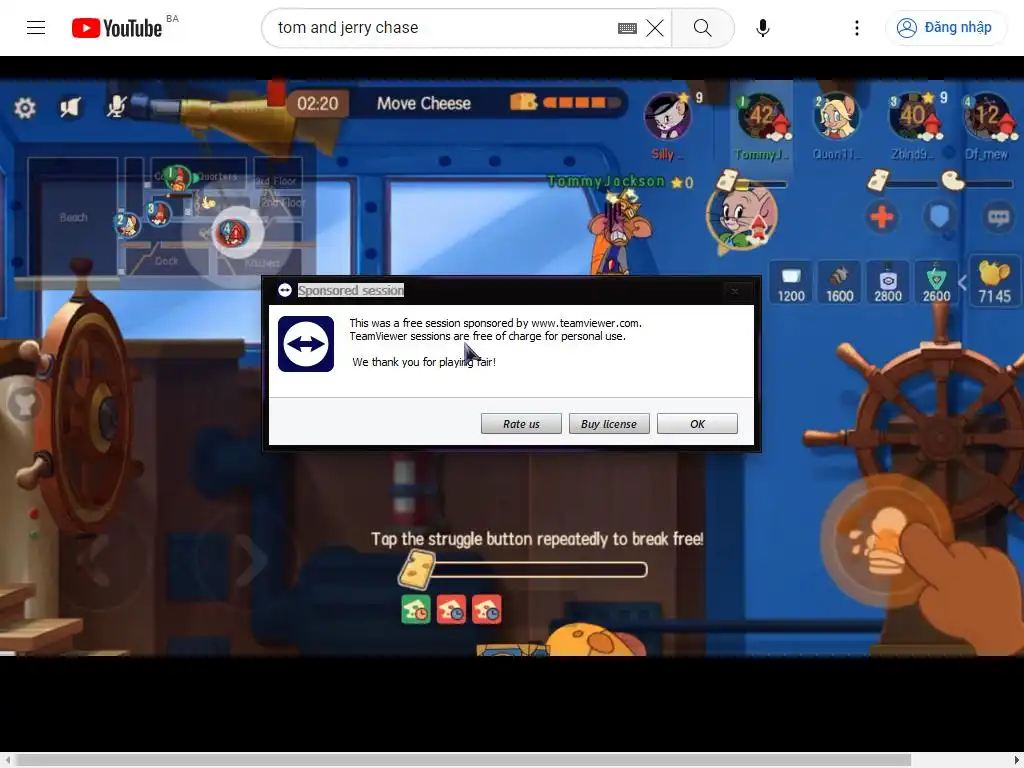
Task: Select the 1200 cost item
Action: (x=791, y=283)
